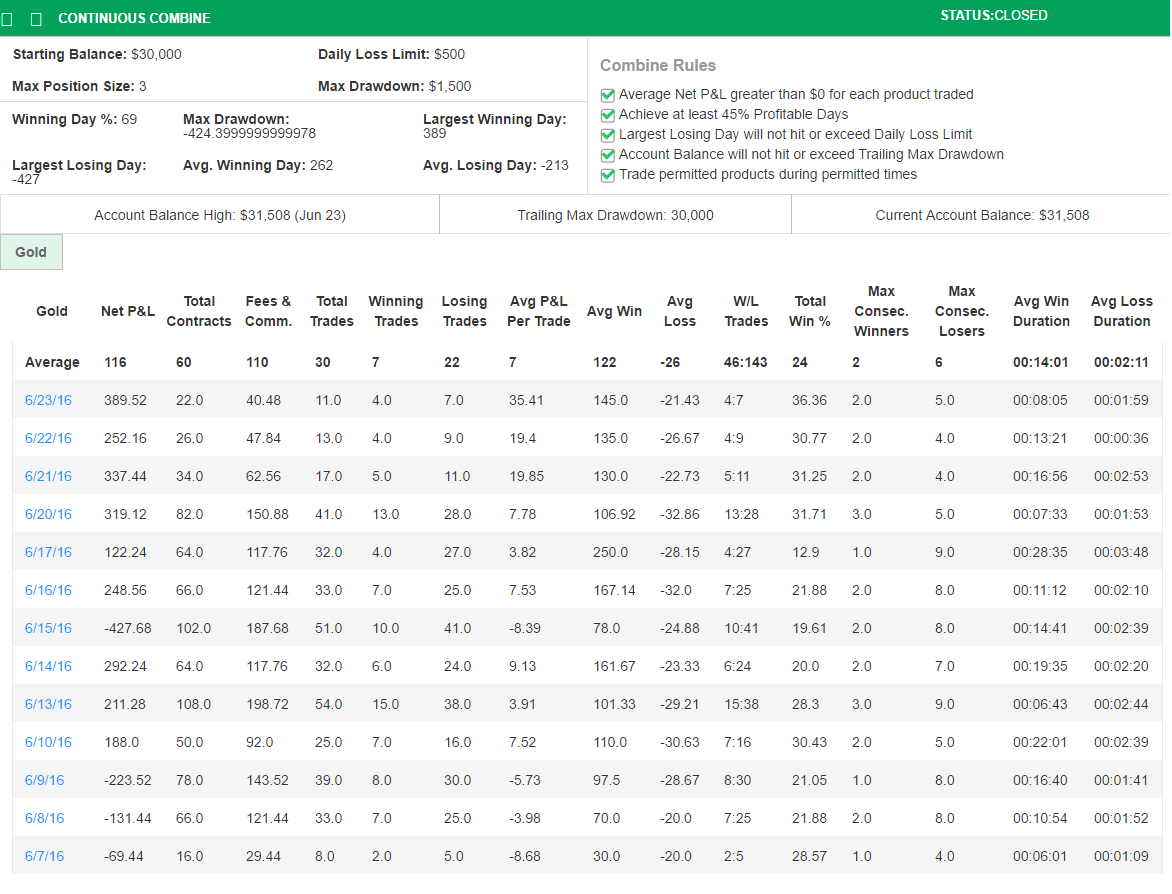Open the 6/17/16 trading day link
This screenshot has width=1172, height=894.
point(48,552)
